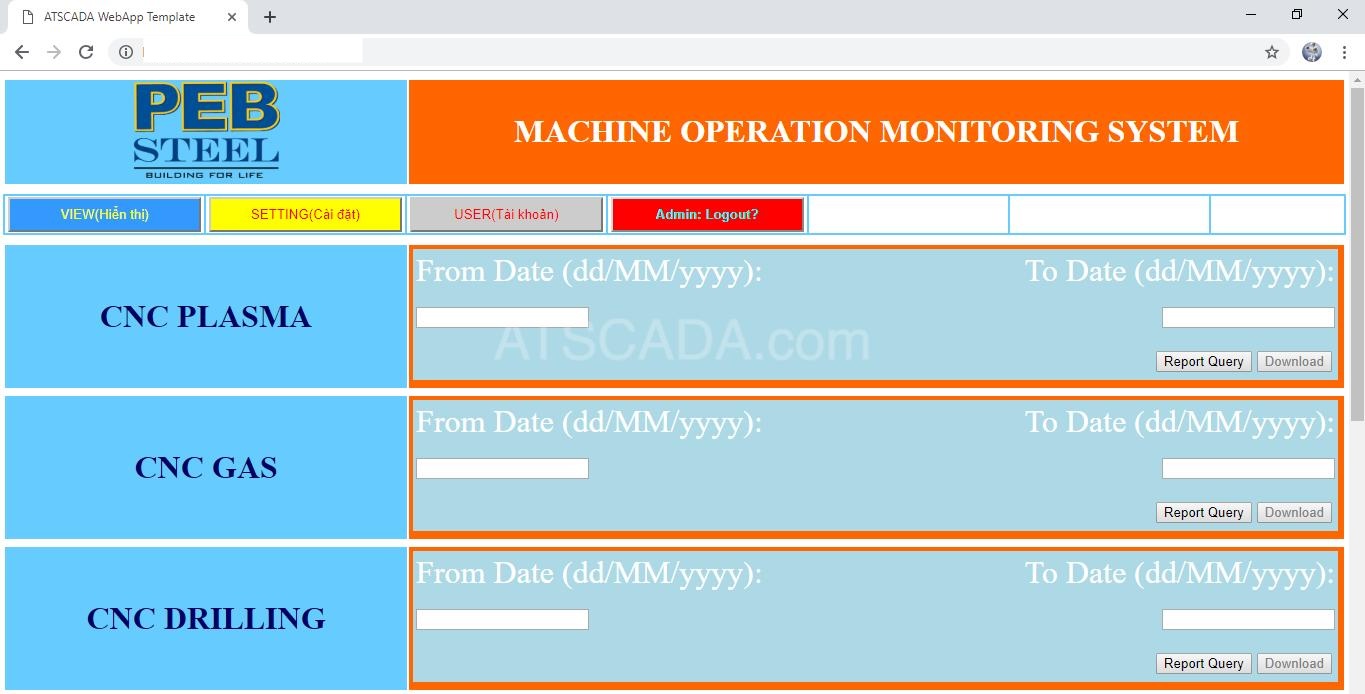Open Chrome three-dot menu
Screen dimensions: 1365x694
tap(1344, 52)
